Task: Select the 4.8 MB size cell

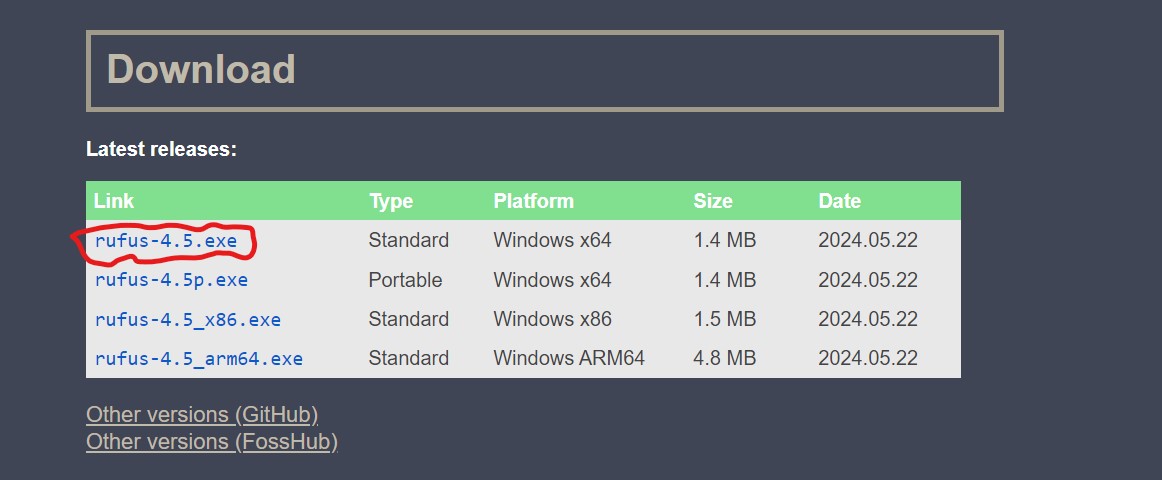Action: 724,358
